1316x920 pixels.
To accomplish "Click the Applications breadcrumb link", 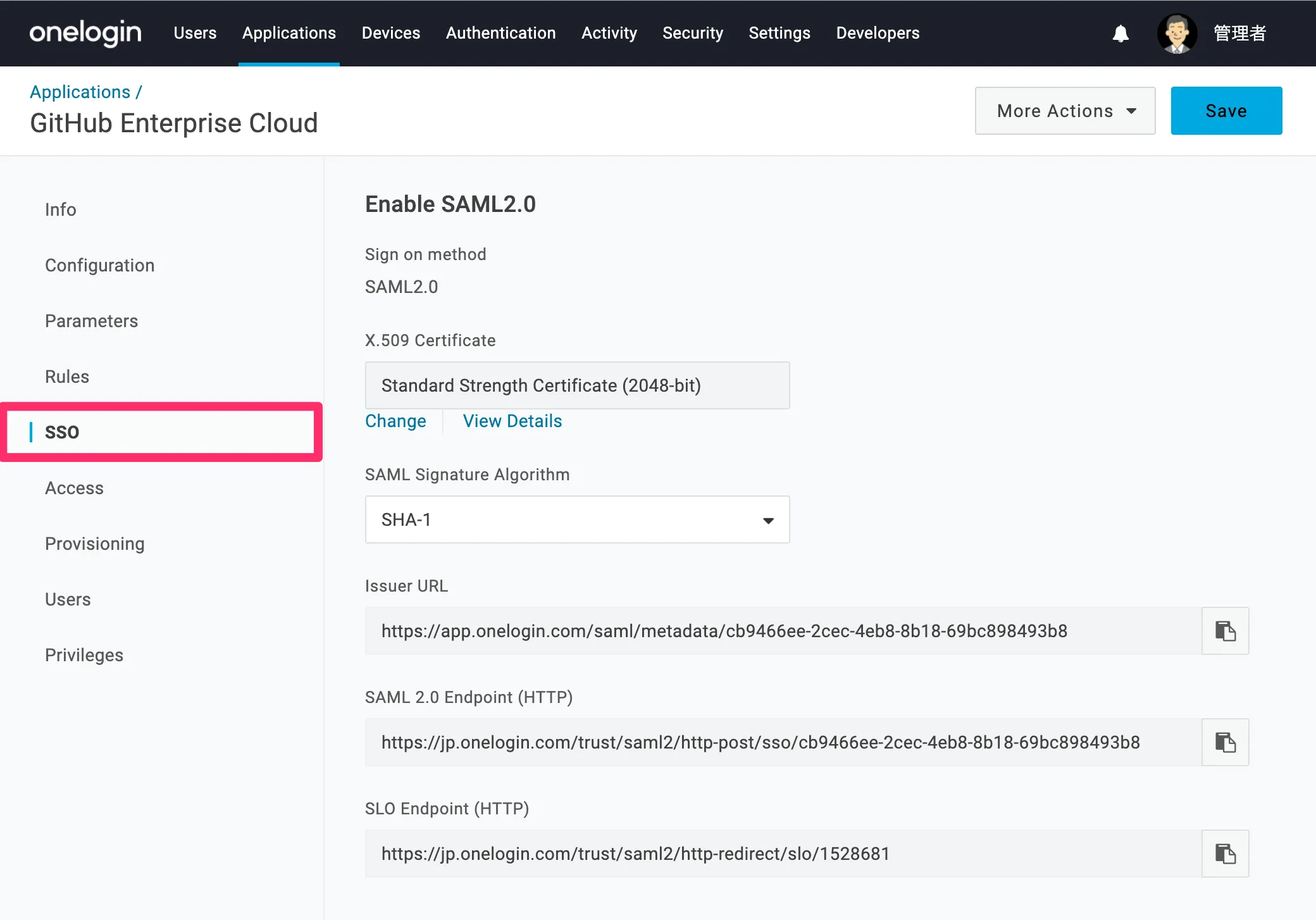I will 80,92.
